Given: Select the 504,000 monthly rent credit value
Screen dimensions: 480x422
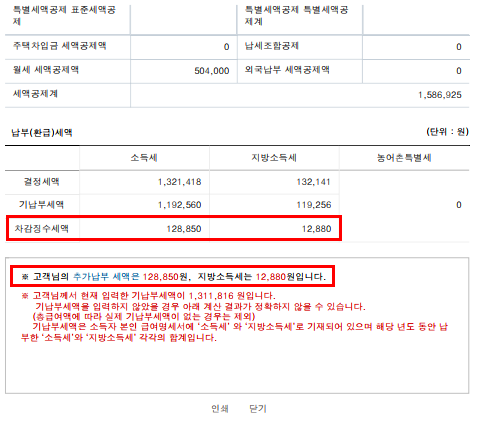Looking at the screenshot, I should click(212, 71).
